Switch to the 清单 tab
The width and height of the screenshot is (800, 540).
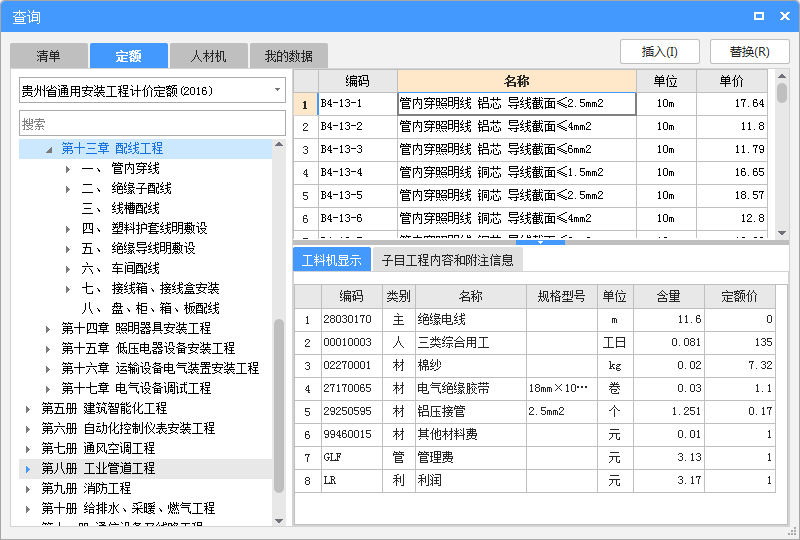pyautogui.click(x=48, y=56)
